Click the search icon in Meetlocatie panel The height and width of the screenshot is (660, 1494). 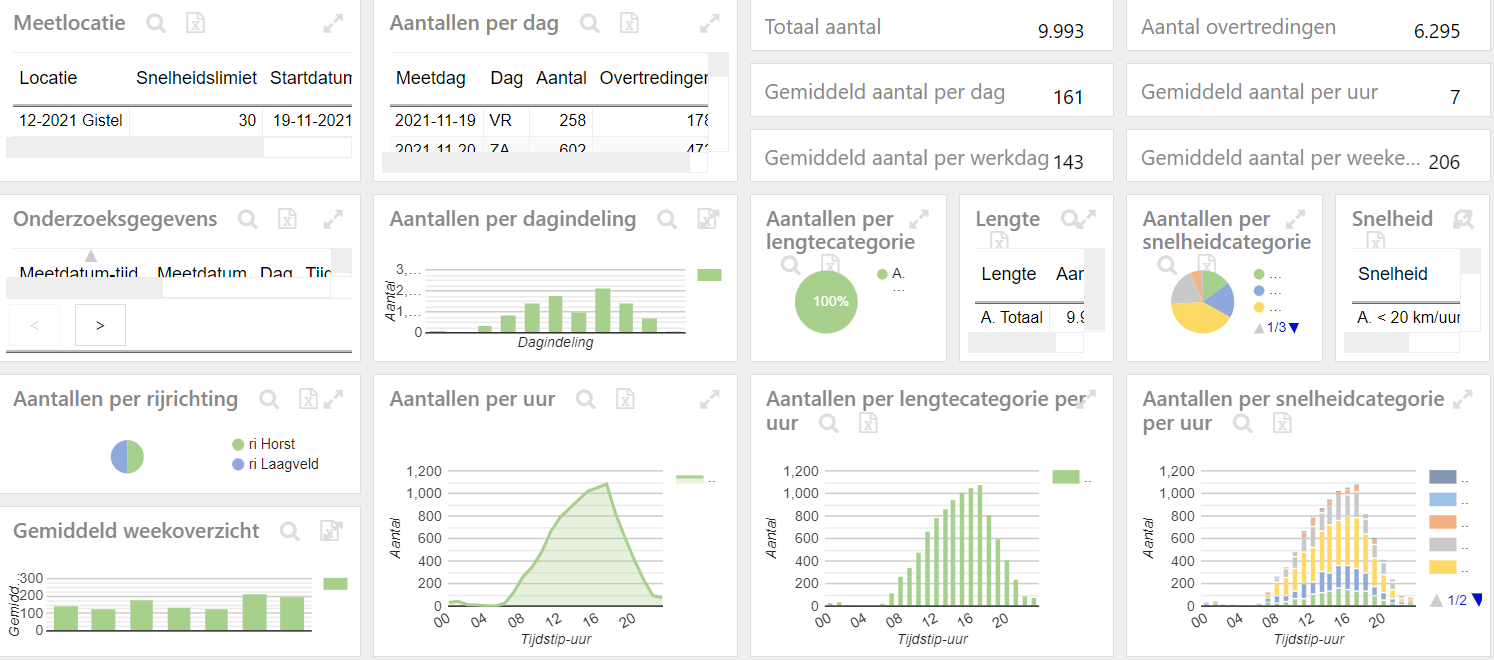tap(156, 23)
